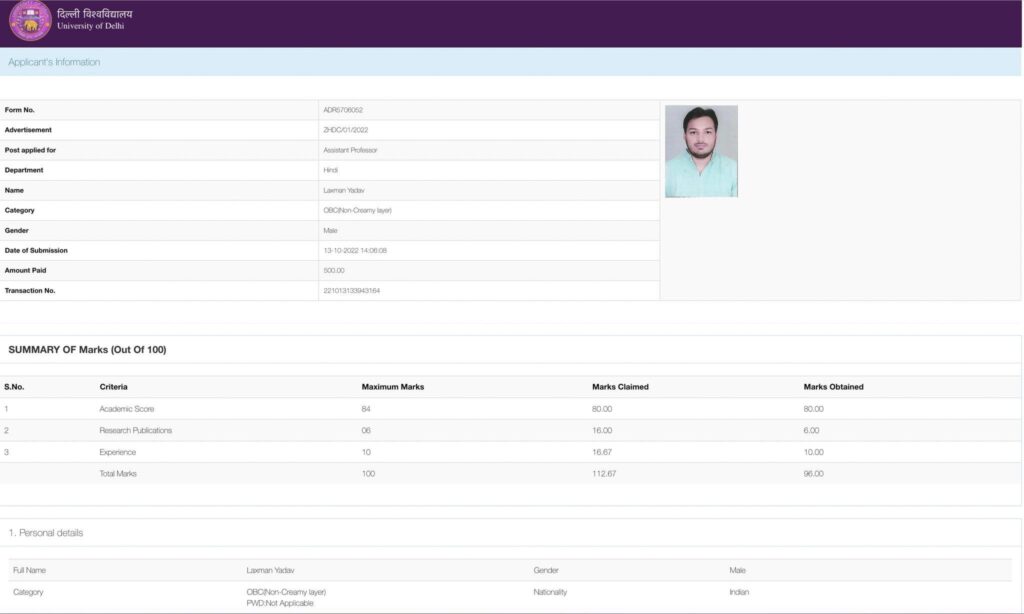Click the "Assistant Professor" post value

pos(350,150)
